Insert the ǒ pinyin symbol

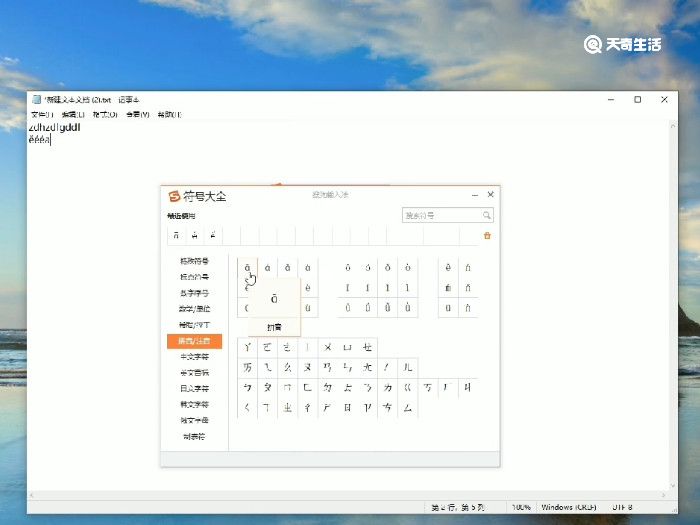click(388, 268)
